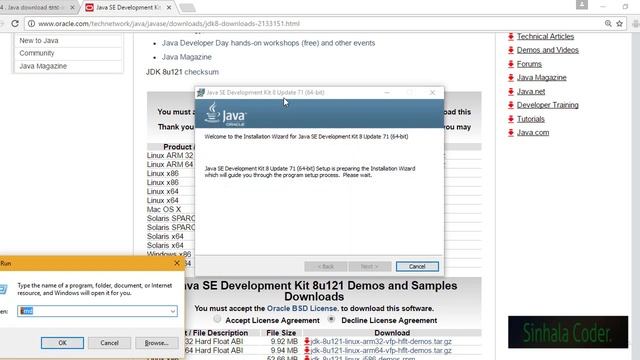Open Java Developer Day workshops link
The image size is (640, 360).
click(x=268, y=43)
